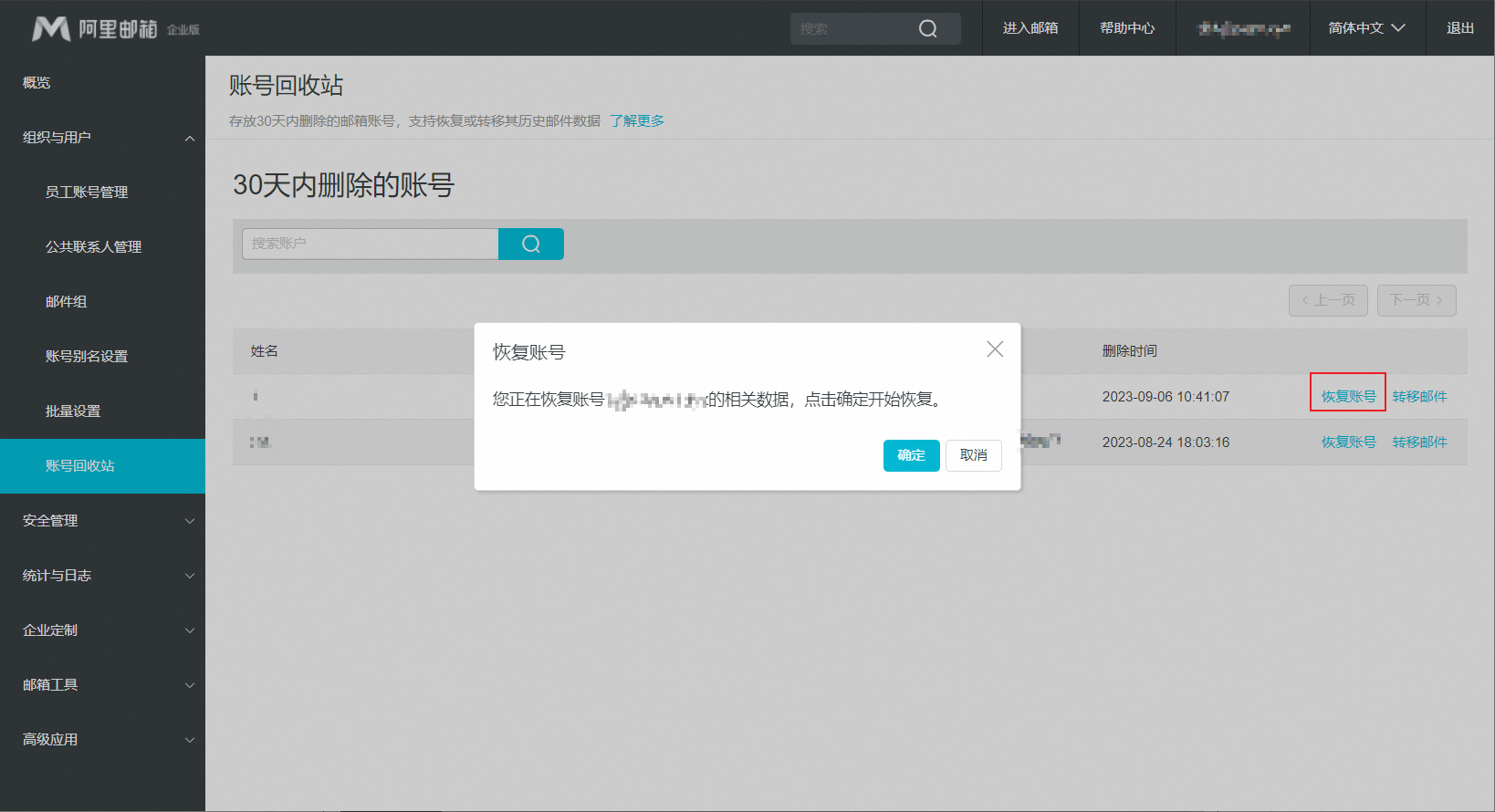The image size is (1495, 812).
Task: Focus the 搜索账户 input field
Action: tap(370, 244)
